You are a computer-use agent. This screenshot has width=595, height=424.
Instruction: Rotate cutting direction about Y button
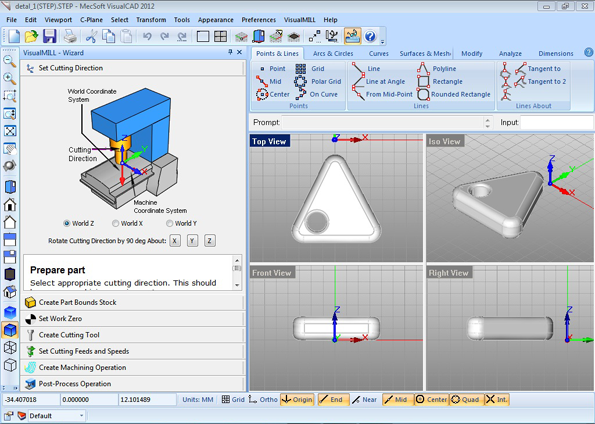coord(192,241)
